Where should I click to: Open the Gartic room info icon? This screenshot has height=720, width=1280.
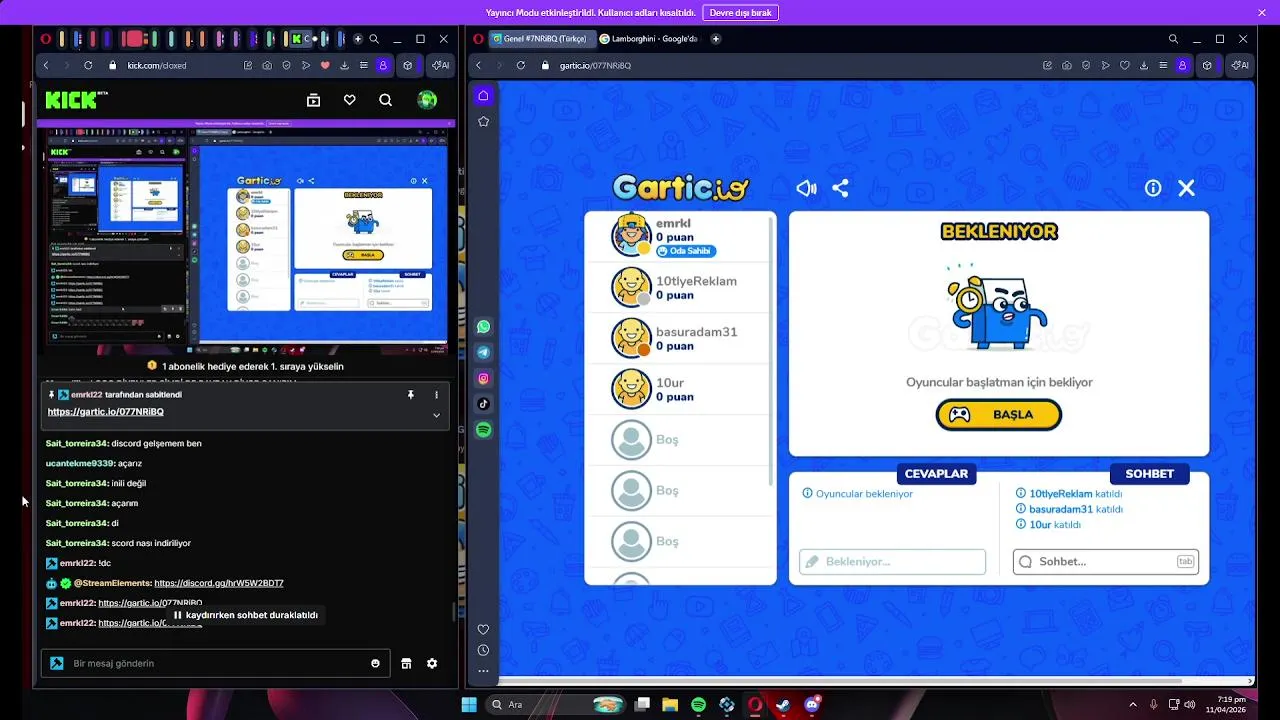pos(1153,188)
